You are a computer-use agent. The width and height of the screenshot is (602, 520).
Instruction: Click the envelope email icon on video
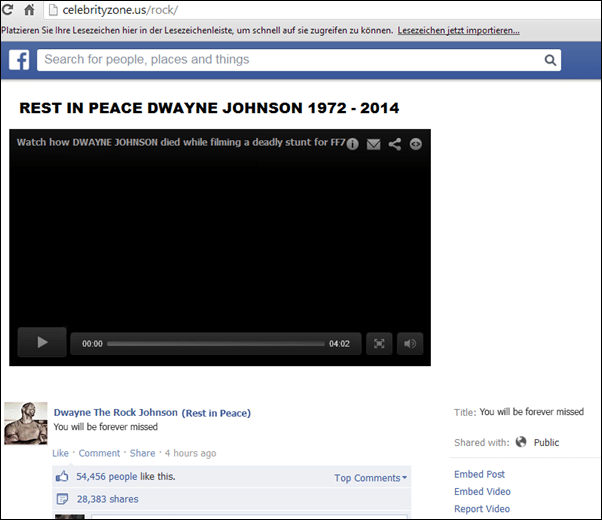(373, 144)
